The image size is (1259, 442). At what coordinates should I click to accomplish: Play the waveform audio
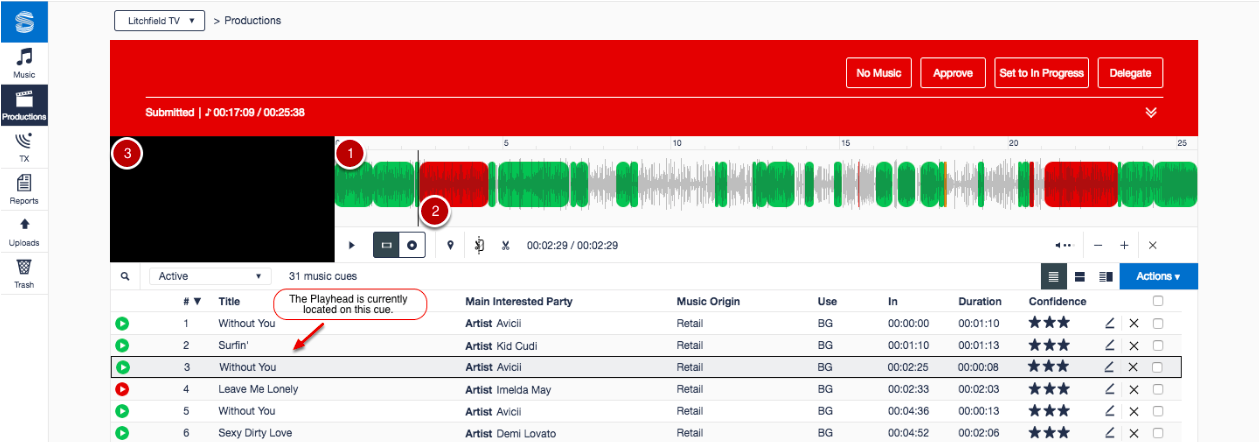351,245
